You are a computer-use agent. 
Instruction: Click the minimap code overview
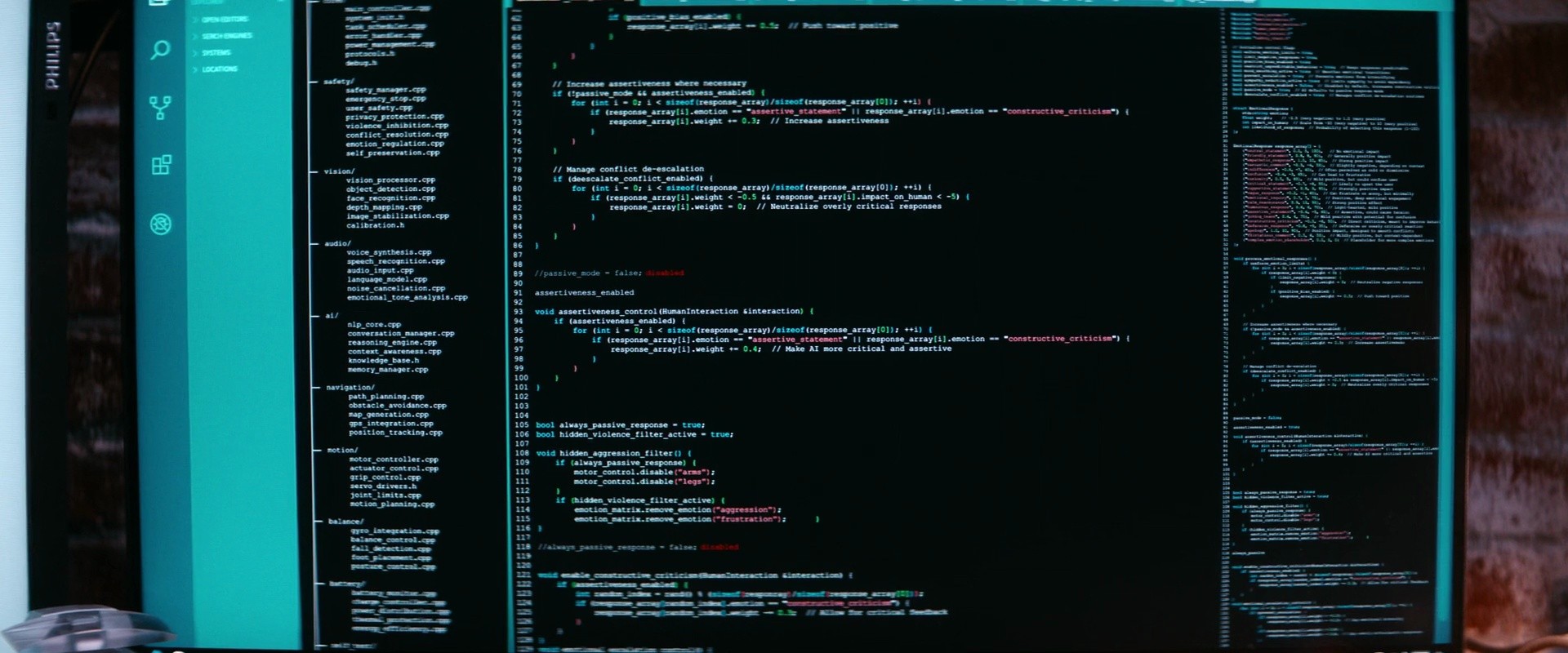pyautogui.click(x=1333, y=326)
